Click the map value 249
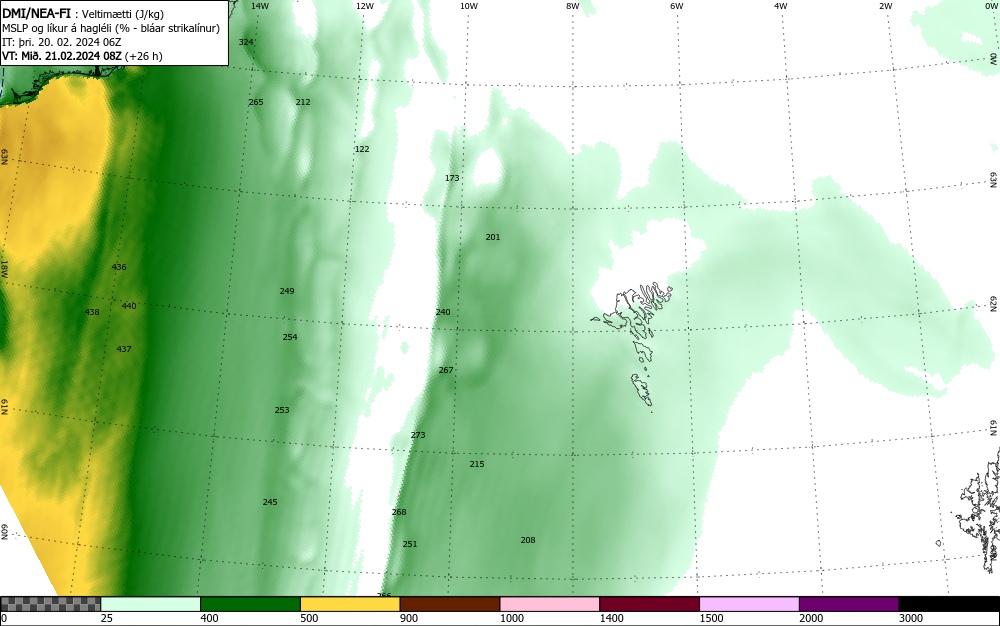Image resolution: width=1000 pixels, height=626 pixels. coord(287,291)
